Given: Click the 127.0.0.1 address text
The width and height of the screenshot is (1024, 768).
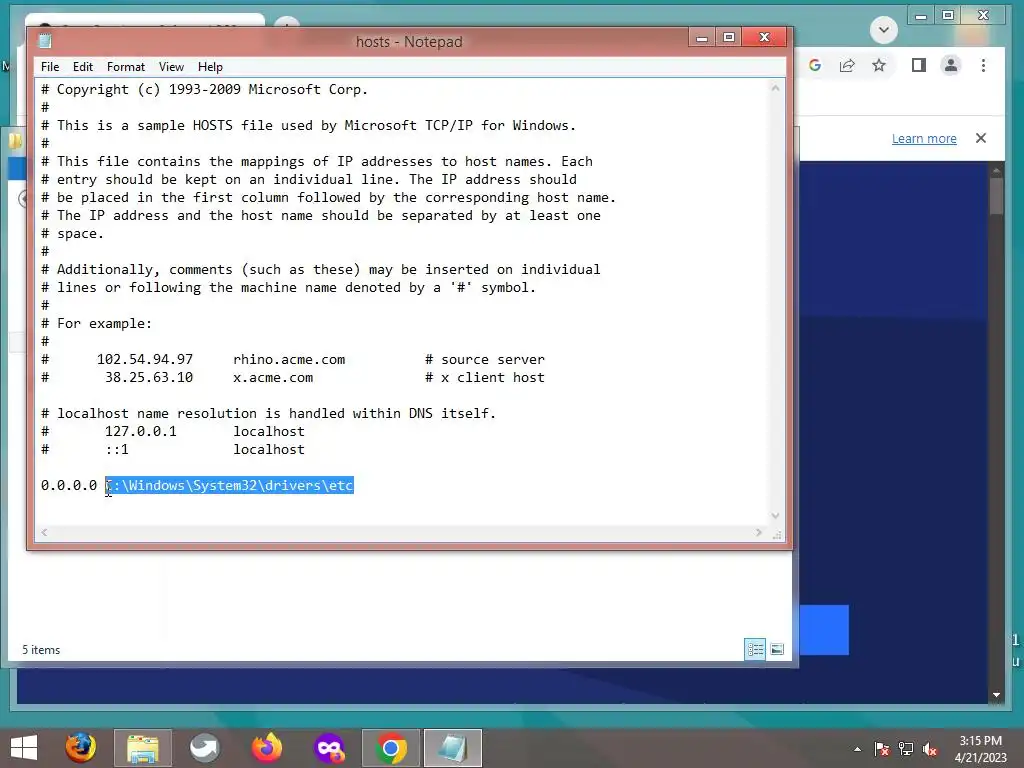Looking at the screenshot, I should [140, 431].
